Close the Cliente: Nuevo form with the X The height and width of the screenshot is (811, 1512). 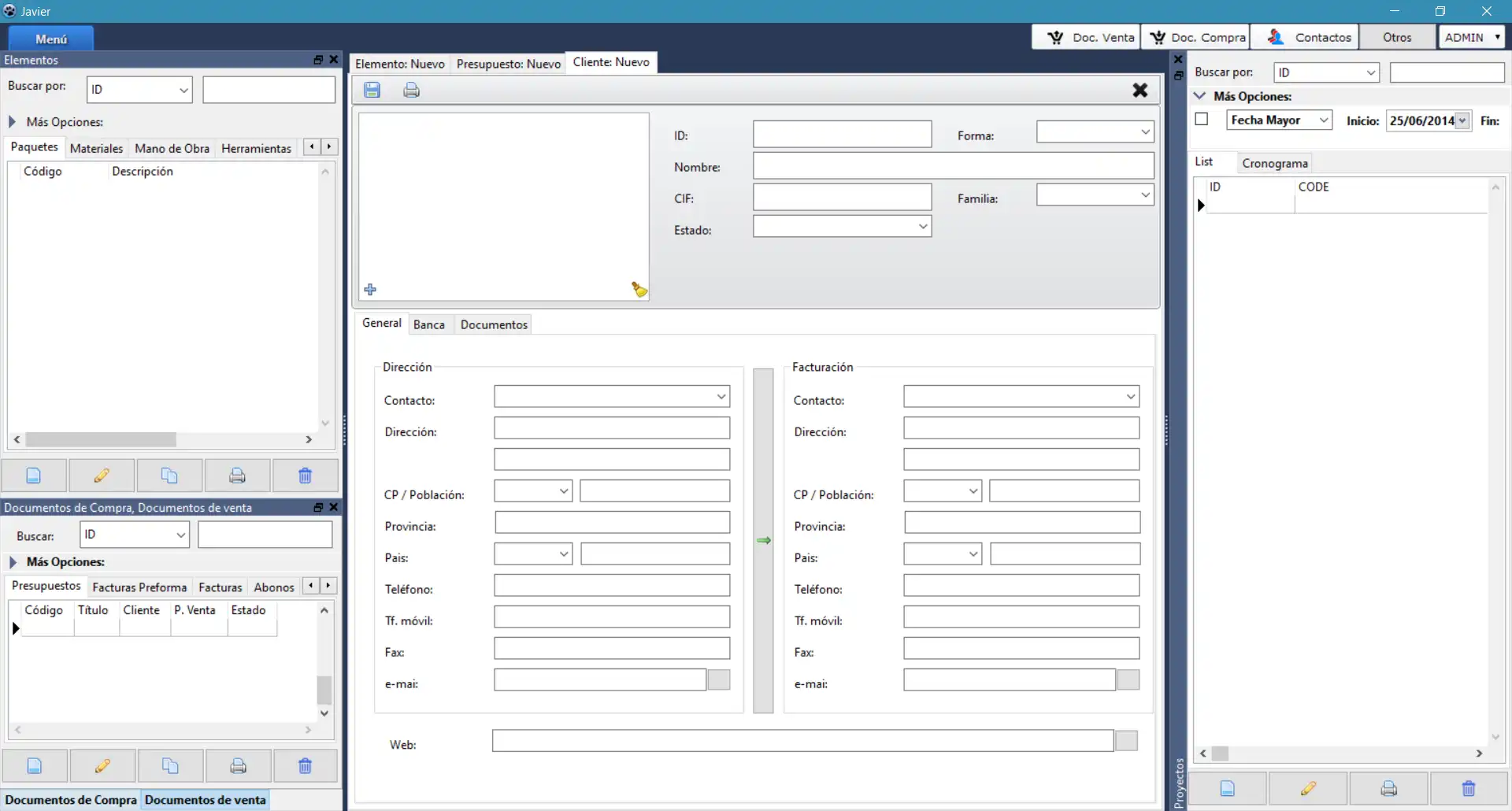click(1140, 90)
